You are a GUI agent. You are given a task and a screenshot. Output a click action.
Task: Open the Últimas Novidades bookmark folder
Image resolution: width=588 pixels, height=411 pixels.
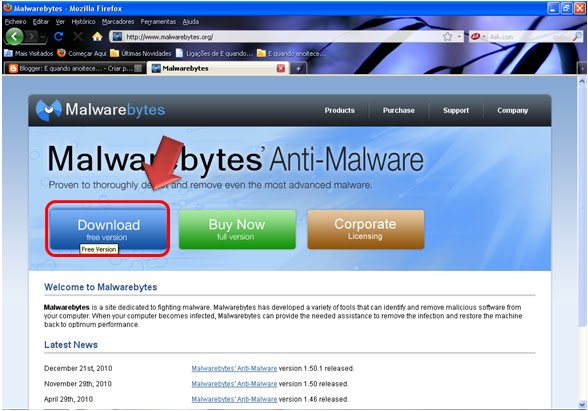[141, 53]
